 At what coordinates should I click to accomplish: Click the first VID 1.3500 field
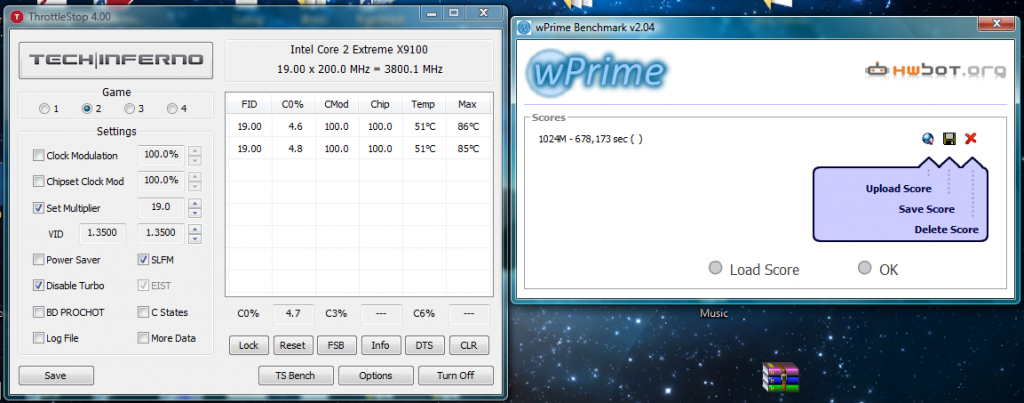102,233
